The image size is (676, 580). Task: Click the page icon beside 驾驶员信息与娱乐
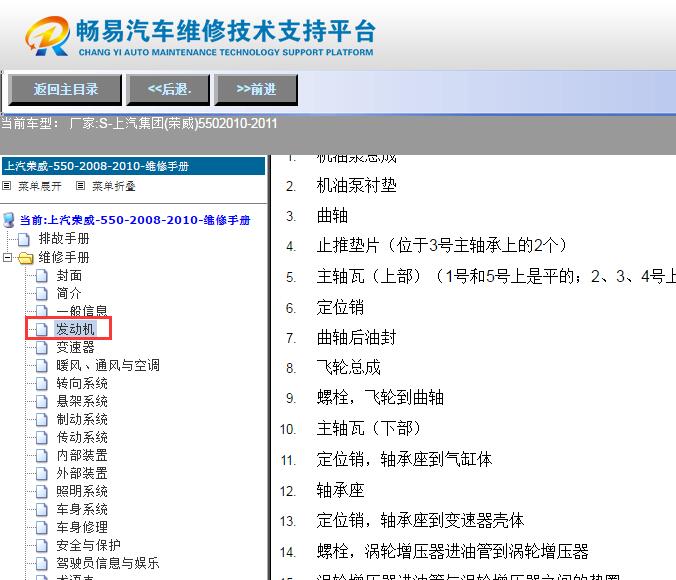(x=41, y=564)
